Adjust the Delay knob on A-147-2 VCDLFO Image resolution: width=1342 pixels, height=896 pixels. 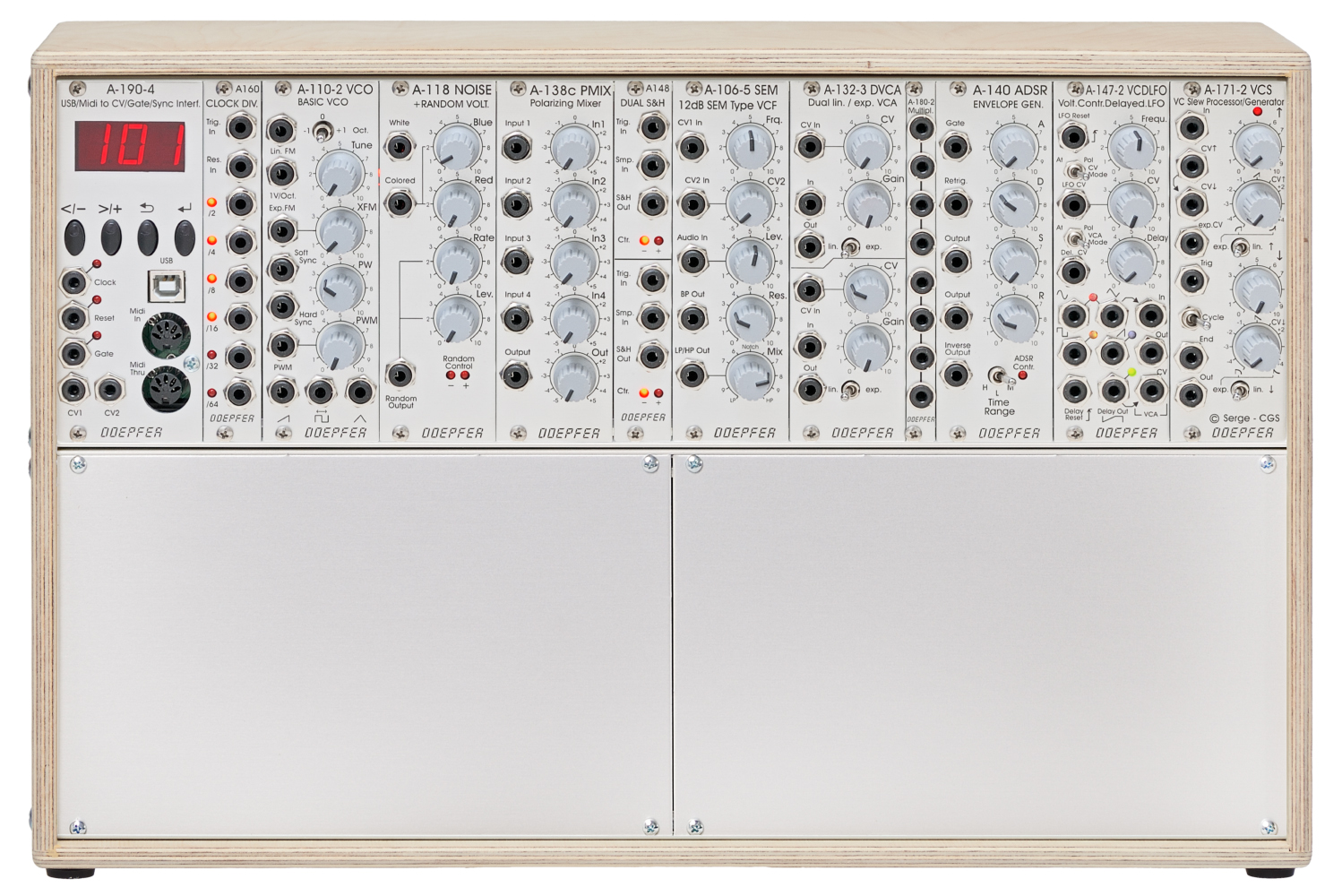tap(1132, 262)
